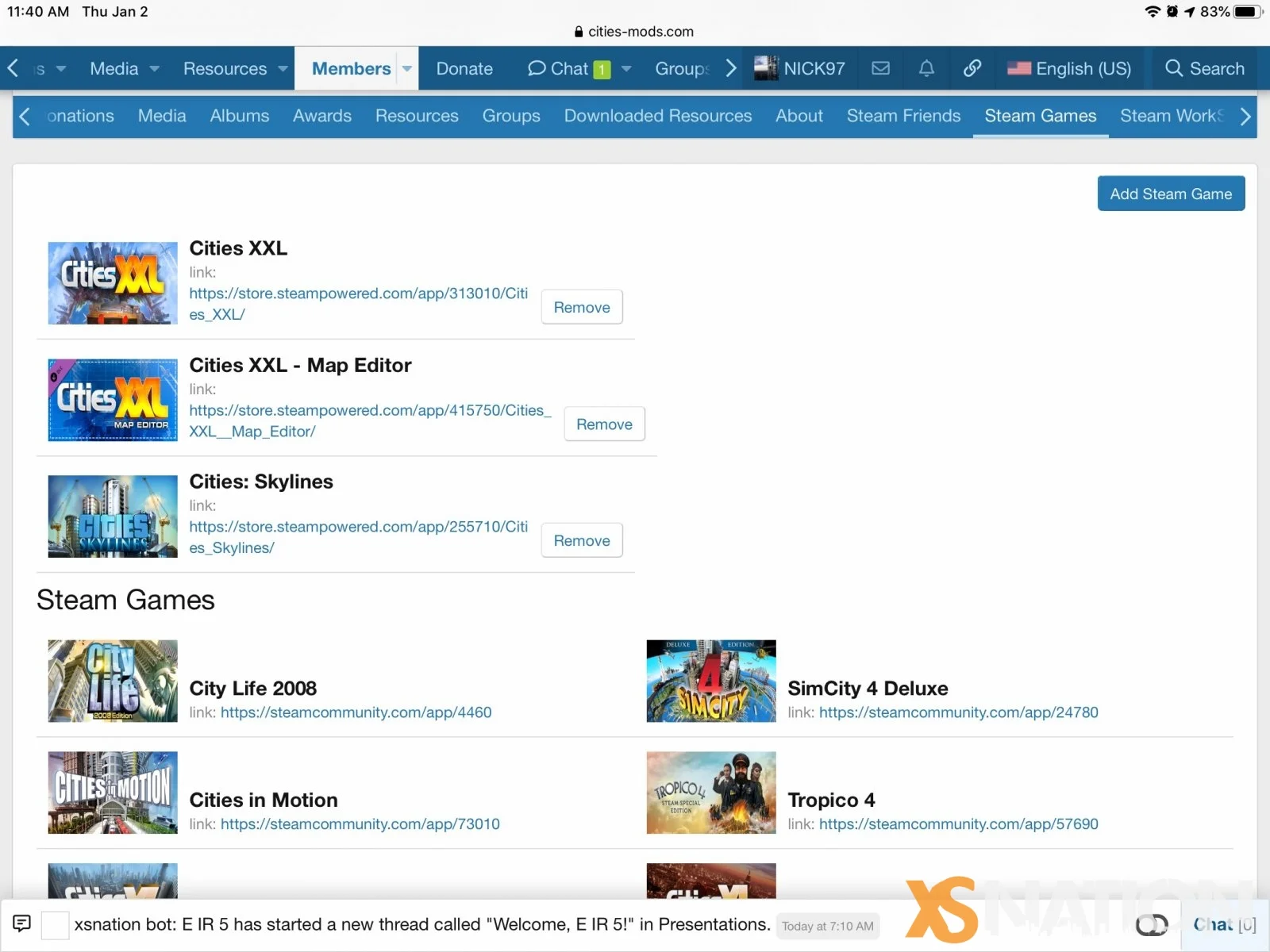Tick the chat message checkbox
1270x952 pixels.
pos(55,925)
